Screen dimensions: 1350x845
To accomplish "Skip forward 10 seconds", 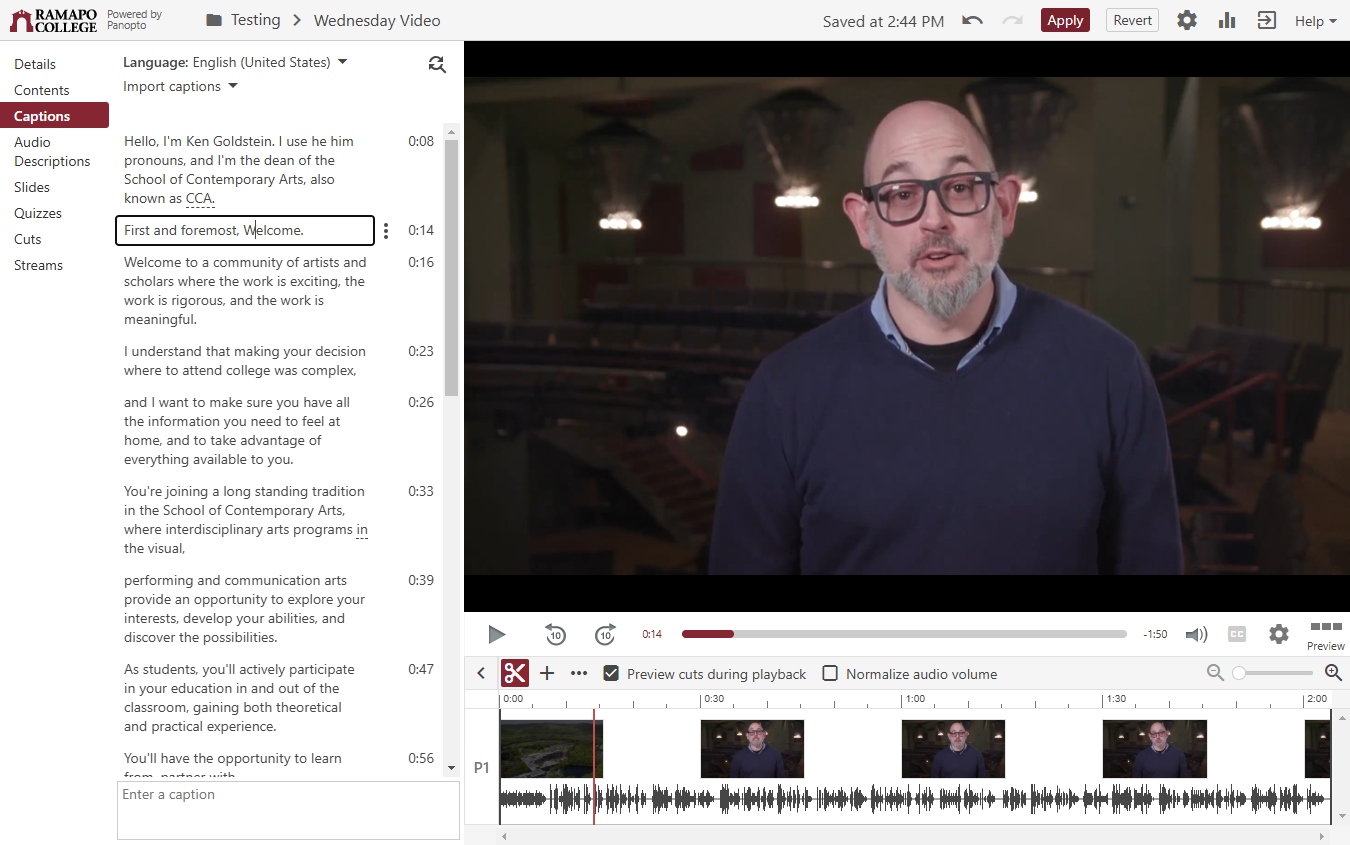I will [x=605, y=634].
